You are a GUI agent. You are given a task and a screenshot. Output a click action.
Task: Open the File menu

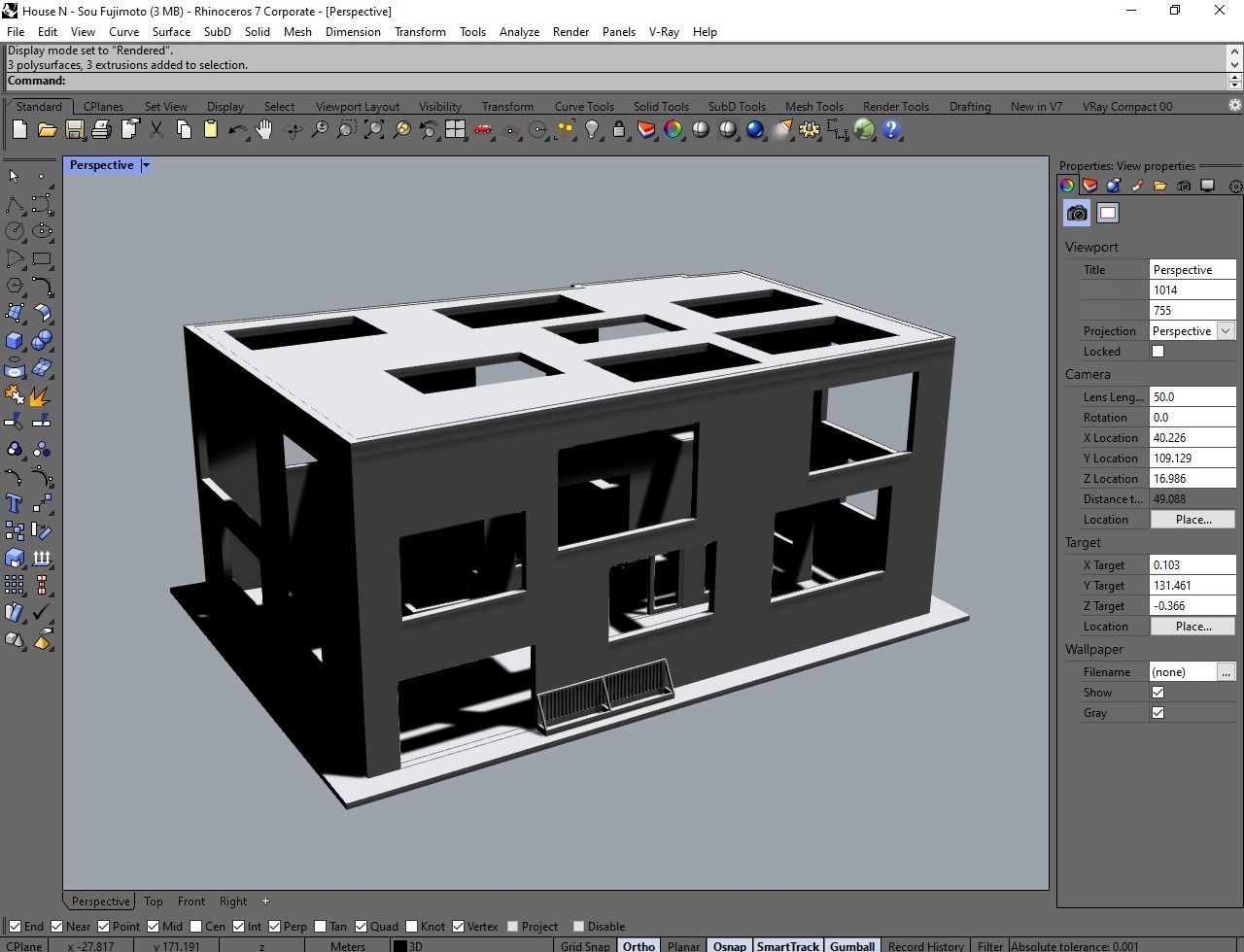[16, 31]
